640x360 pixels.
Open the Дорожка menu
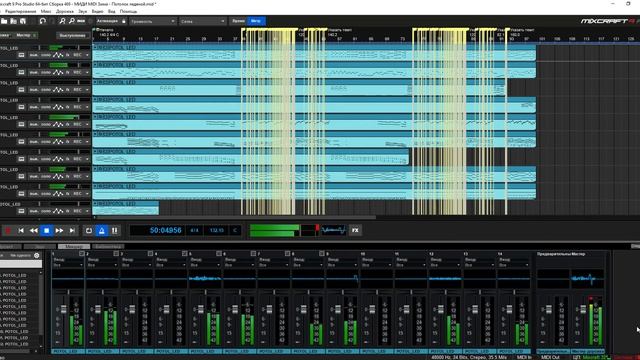coord(65,11)
